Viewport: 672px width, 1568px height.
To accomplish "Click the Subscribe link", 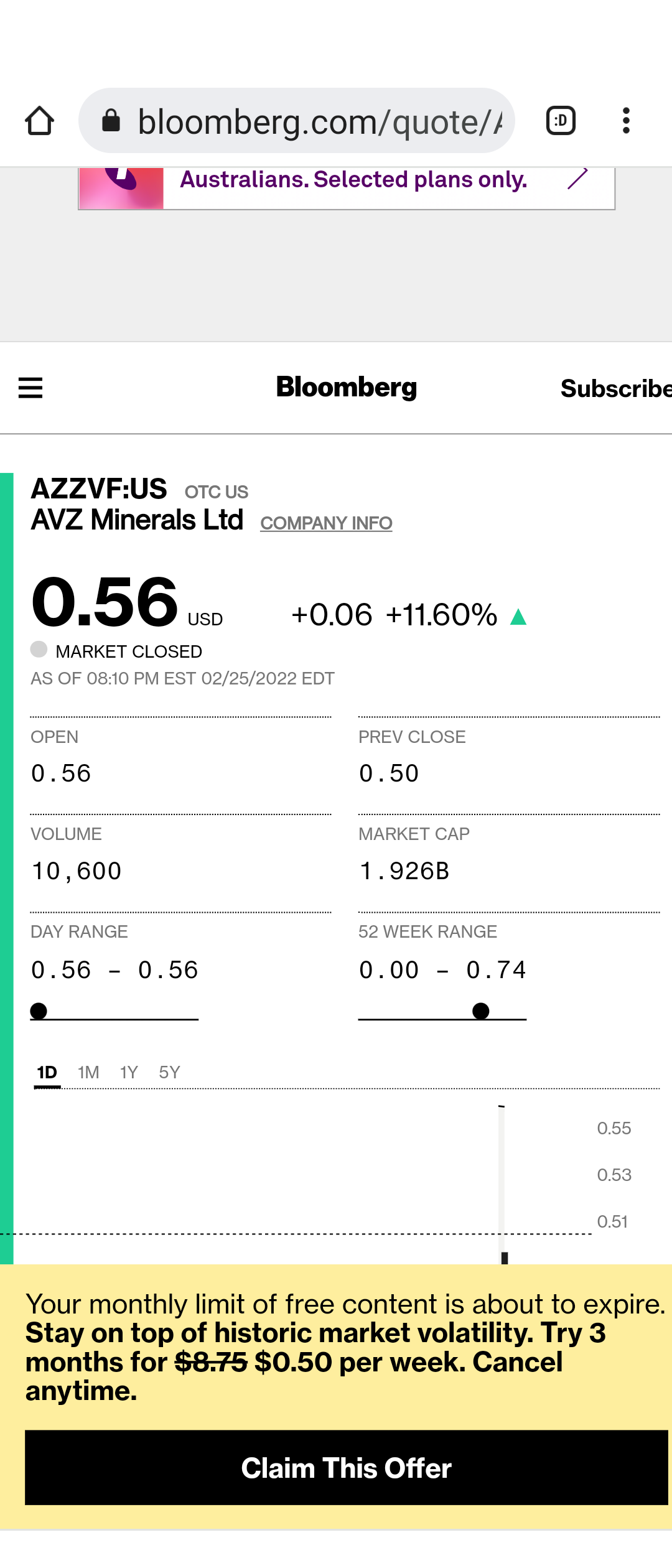I will point(616,388).
